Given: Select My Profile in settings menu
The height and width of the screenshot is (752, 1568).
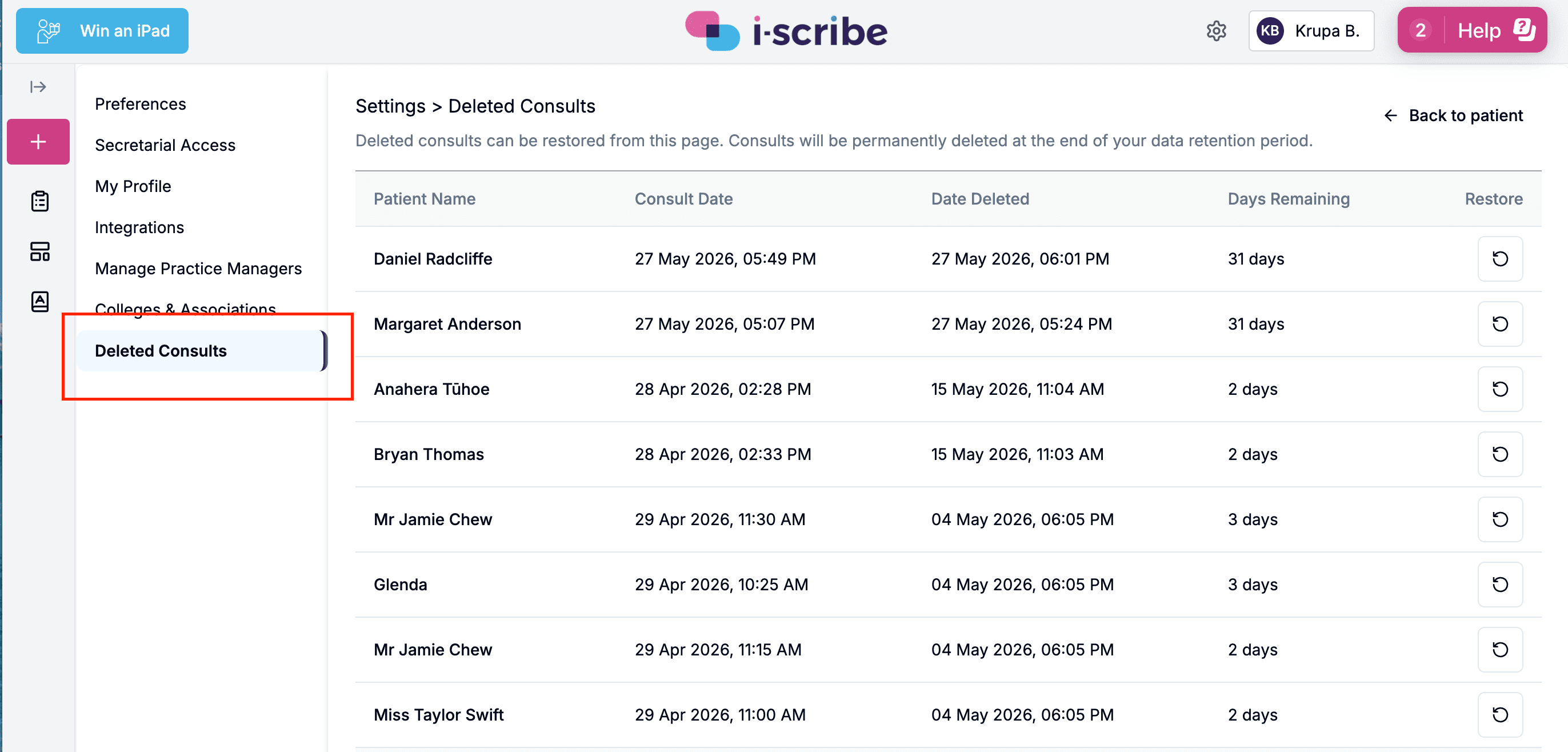Looking at the screenshot, I should pos(133,186).
